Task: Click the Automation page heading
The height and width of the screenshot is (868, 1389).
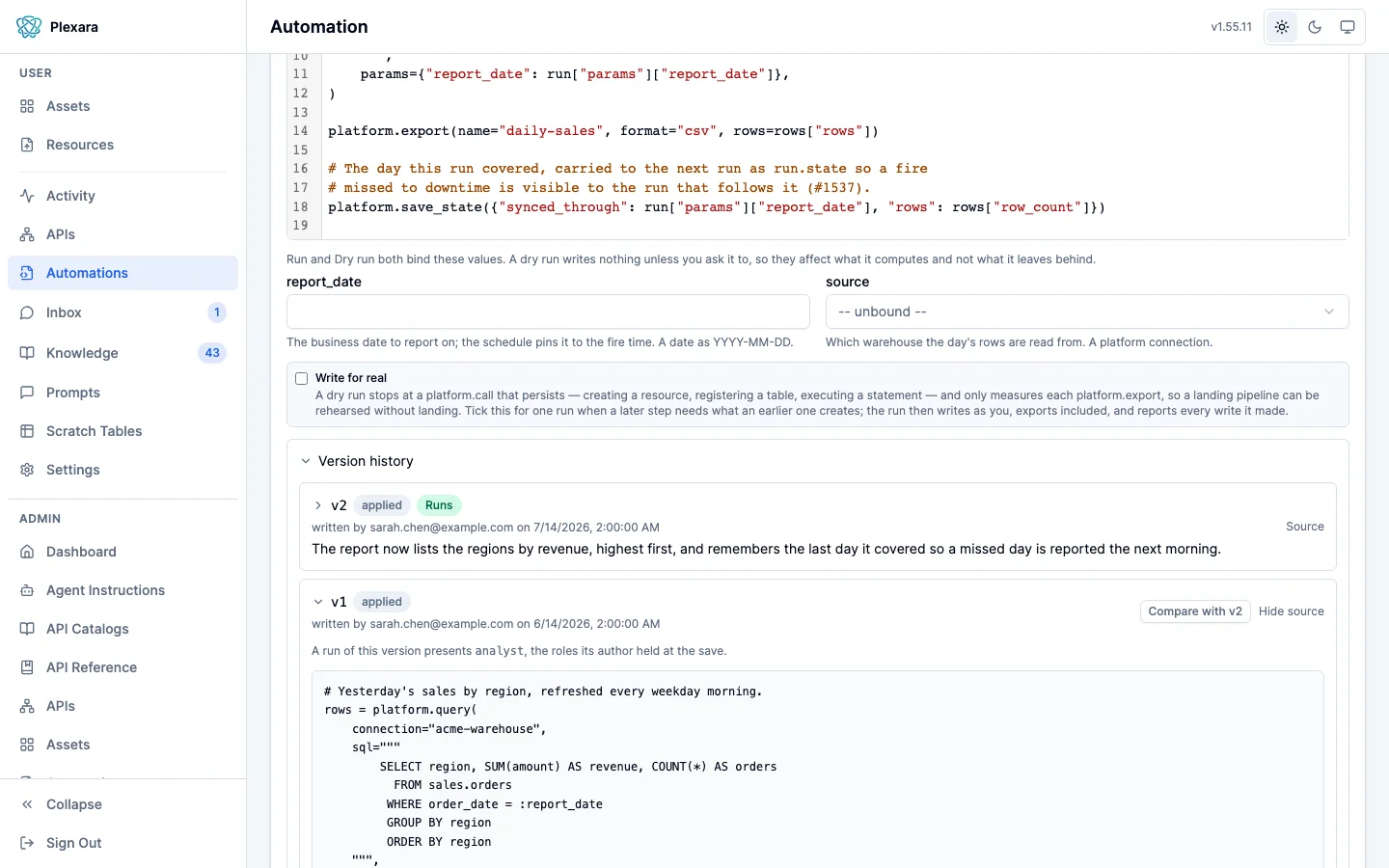Action: [x=319, y=27]
